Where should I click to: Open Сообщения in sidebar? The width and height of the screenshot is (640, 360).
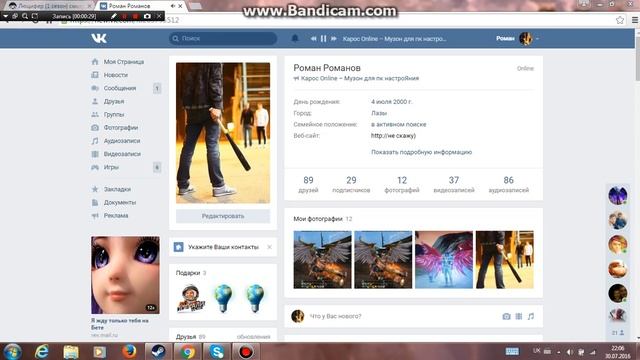point(121,88)
